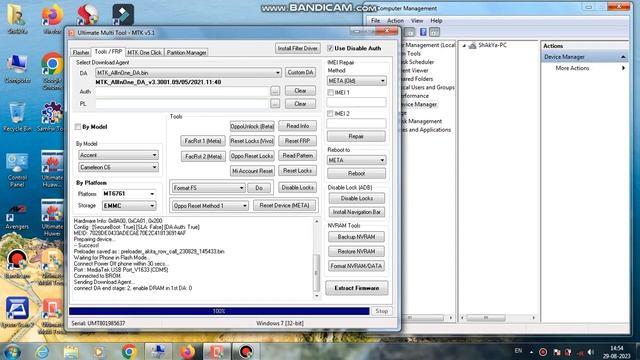
Task: Click the Backup NVRAM button
Action: [356, 237]
